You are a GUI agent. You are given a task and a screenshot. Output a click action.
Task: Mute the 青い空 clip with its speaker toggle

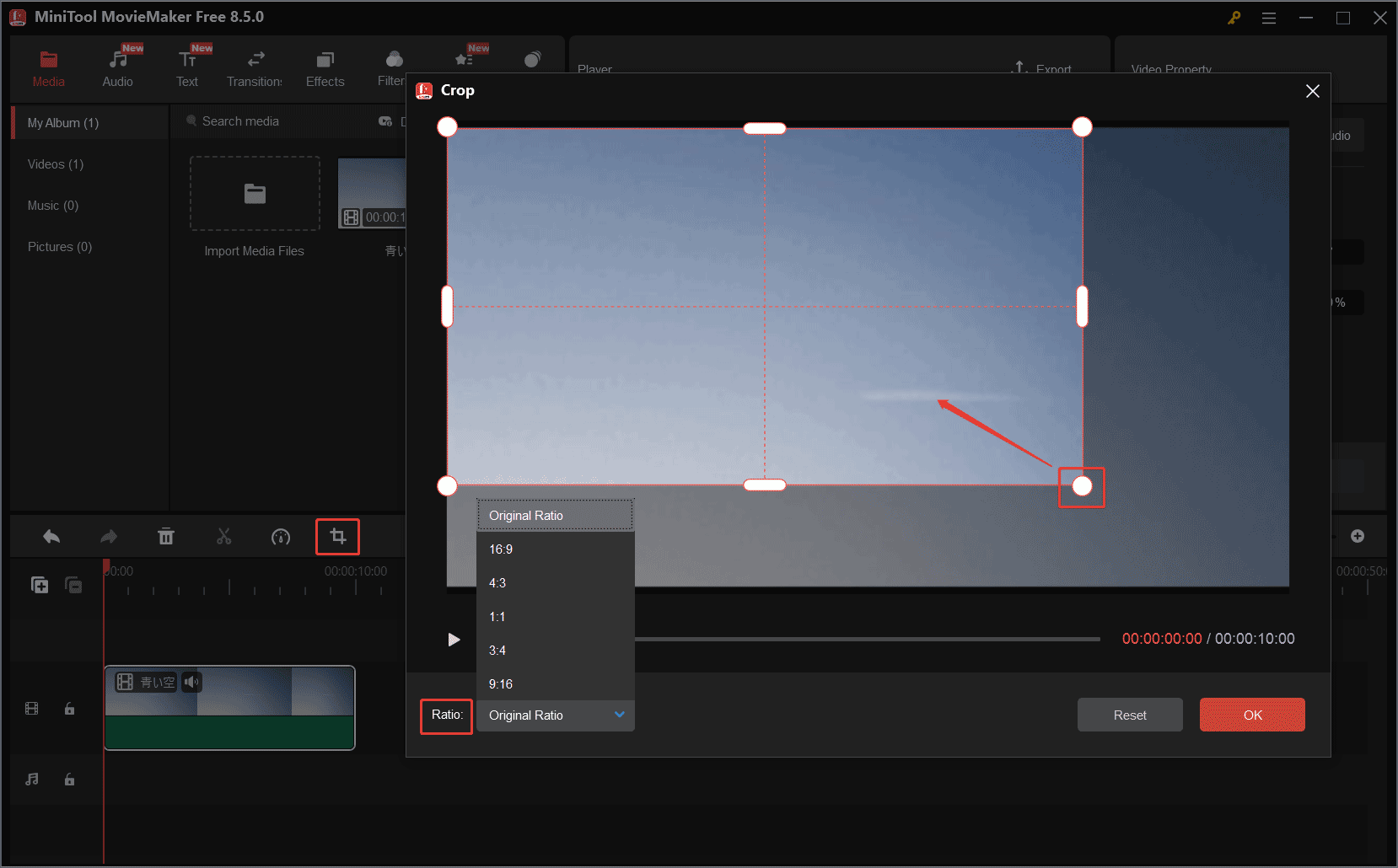191,682
